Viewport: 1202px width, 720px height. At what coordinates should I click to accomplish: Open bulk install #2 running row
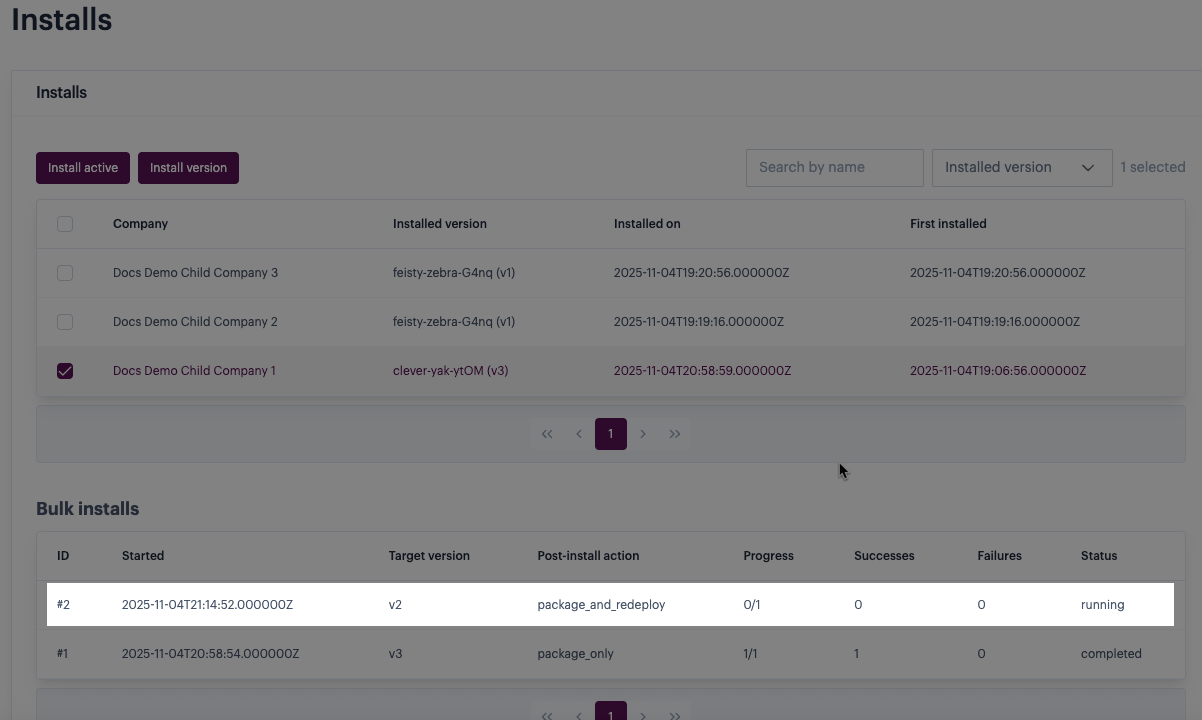610,605
